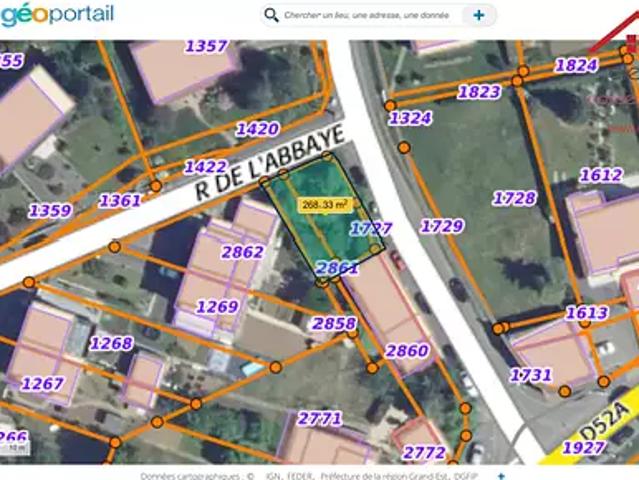Click the 268.33 m² measurement label

pyautogui.click(x=325, y=204)
